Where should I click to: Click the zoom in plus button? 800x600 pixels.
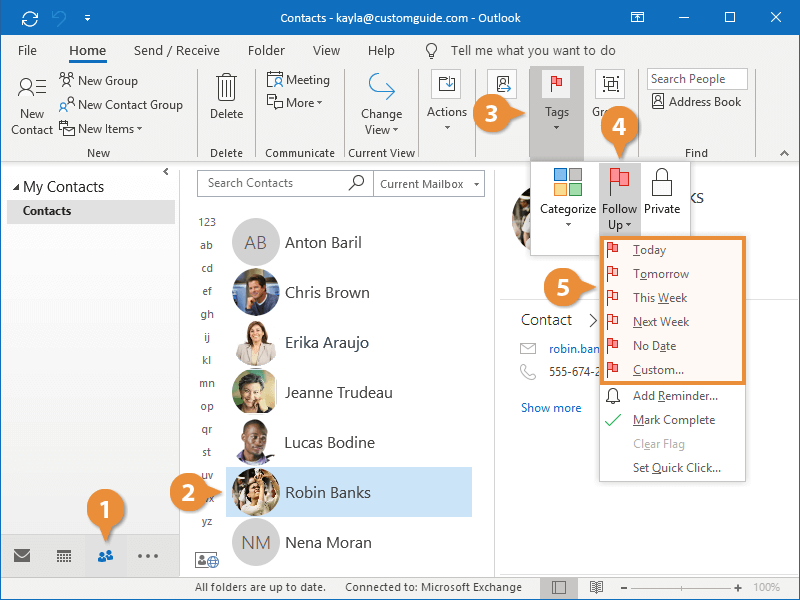coord(738,588)
